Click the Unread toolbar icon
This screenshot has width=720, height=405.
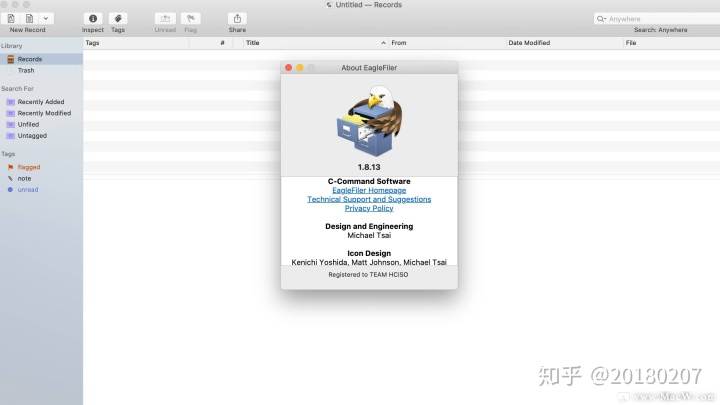coord(165,18)
